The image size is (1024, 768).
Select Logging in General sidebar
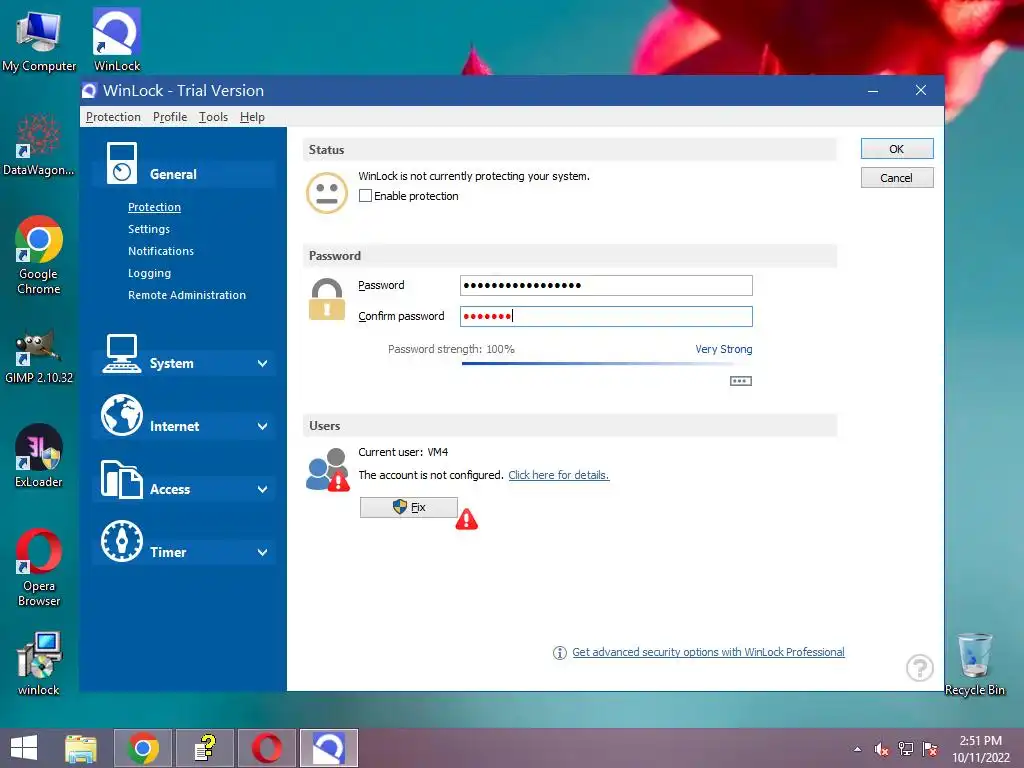(150, 274)
